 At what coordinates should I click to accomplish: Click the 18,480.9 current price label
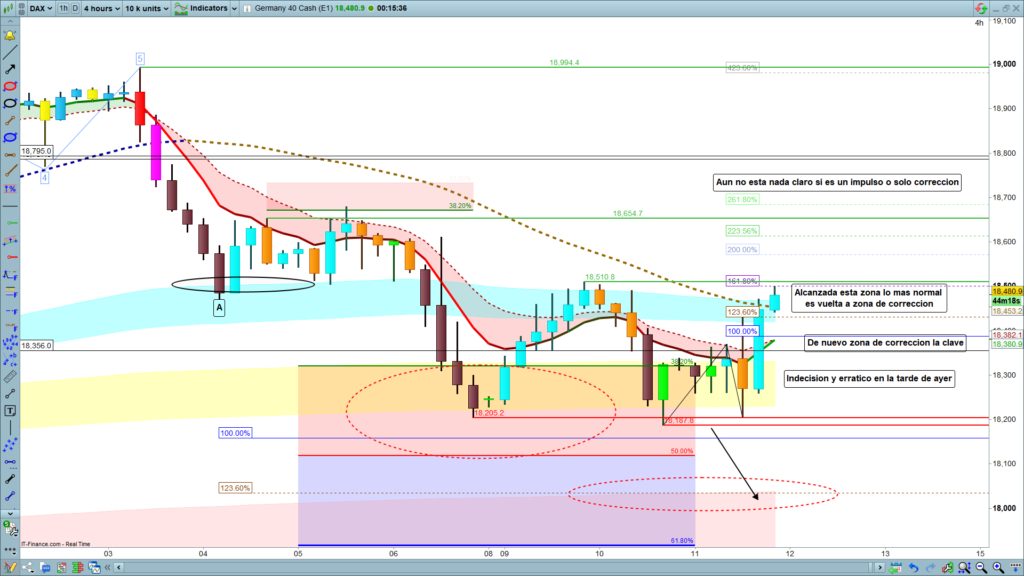[1003, 291]
